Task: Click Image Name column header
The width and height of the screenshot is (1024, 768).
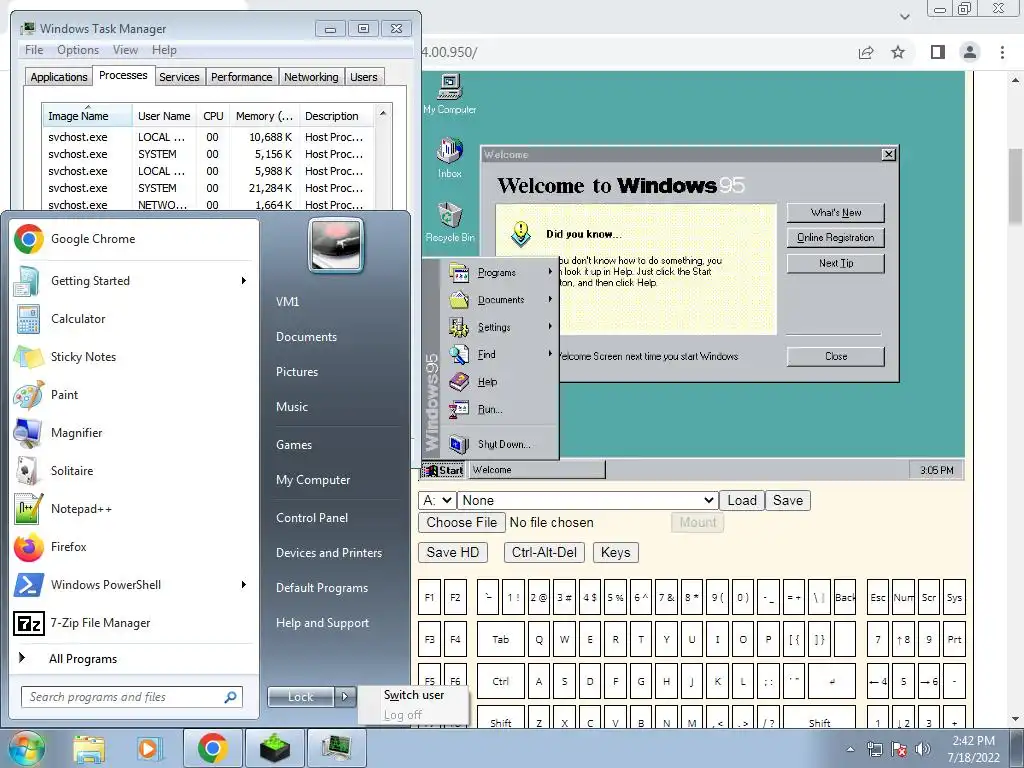Action: (x=87, y=116)
